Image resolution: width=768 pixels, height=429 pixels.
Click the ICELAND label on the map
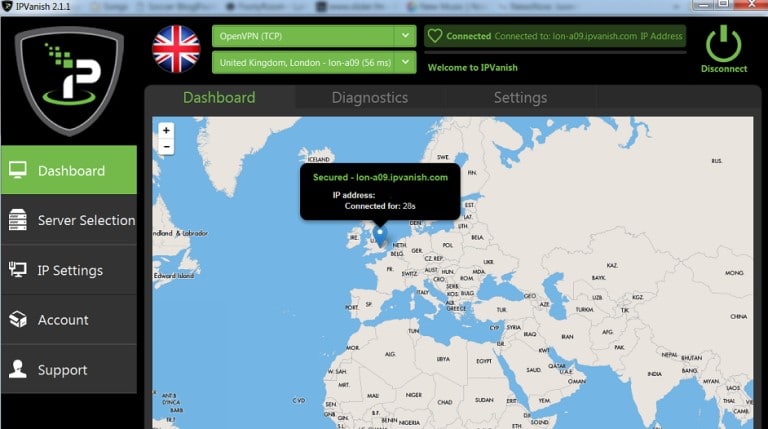(319, 160)
